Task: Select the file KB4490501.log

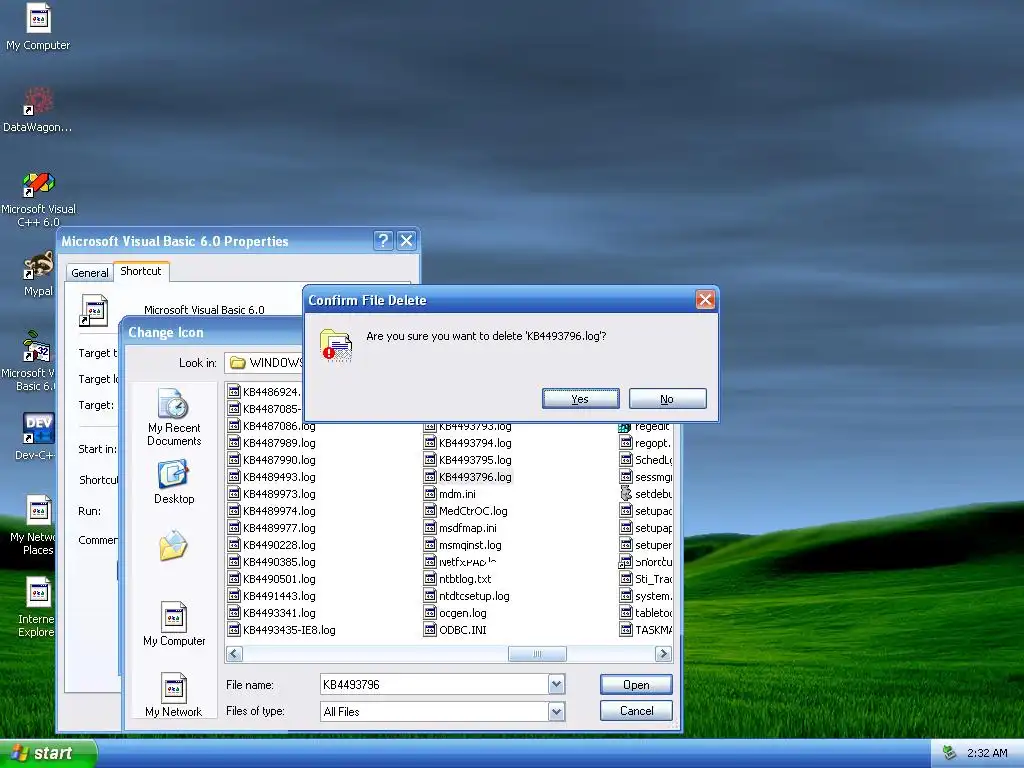Action: (272, 579)
